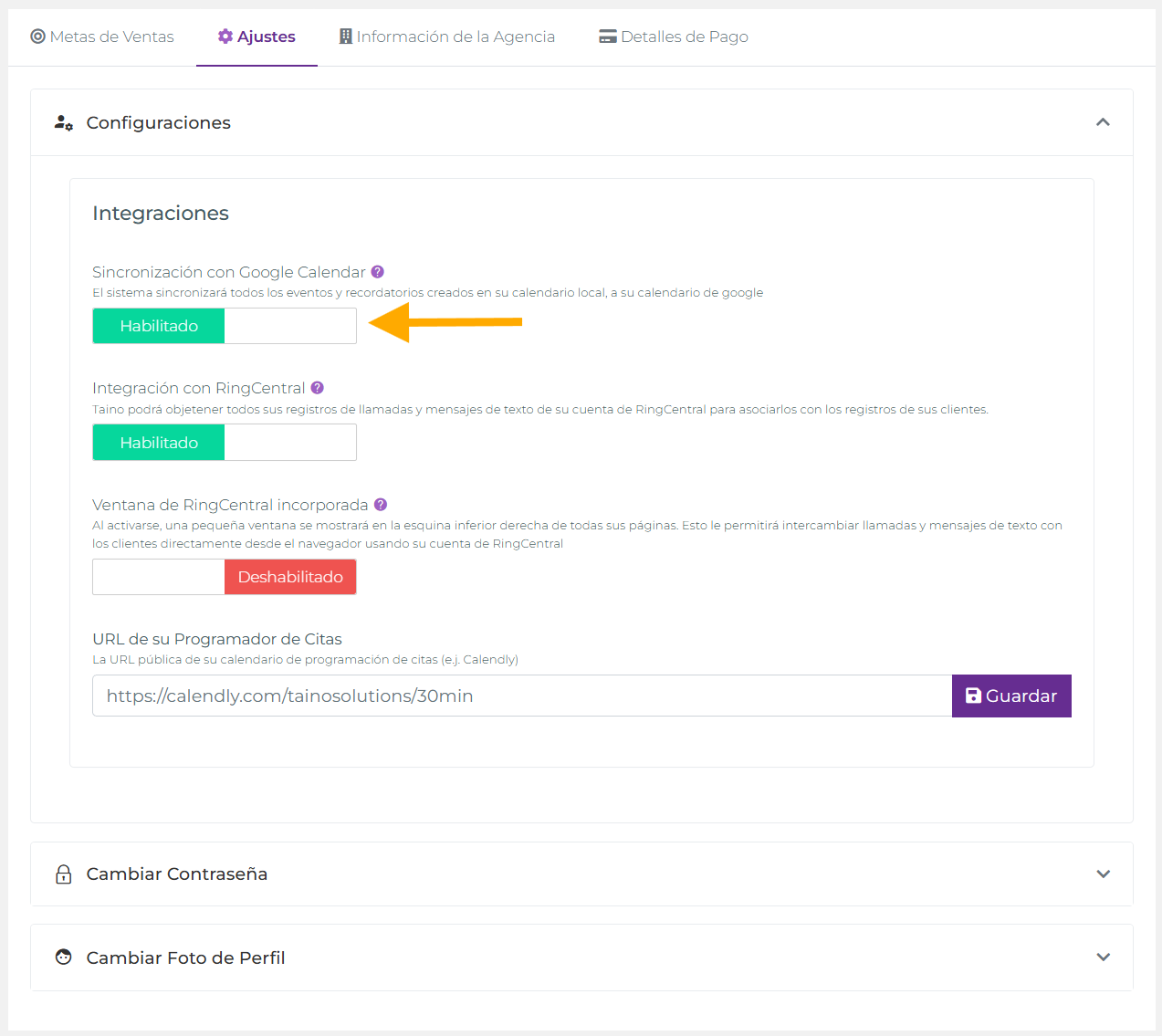Disable the Google Calendar synchronization toggle
This screenshot has height=1036, width=1162.
(290, 326)
